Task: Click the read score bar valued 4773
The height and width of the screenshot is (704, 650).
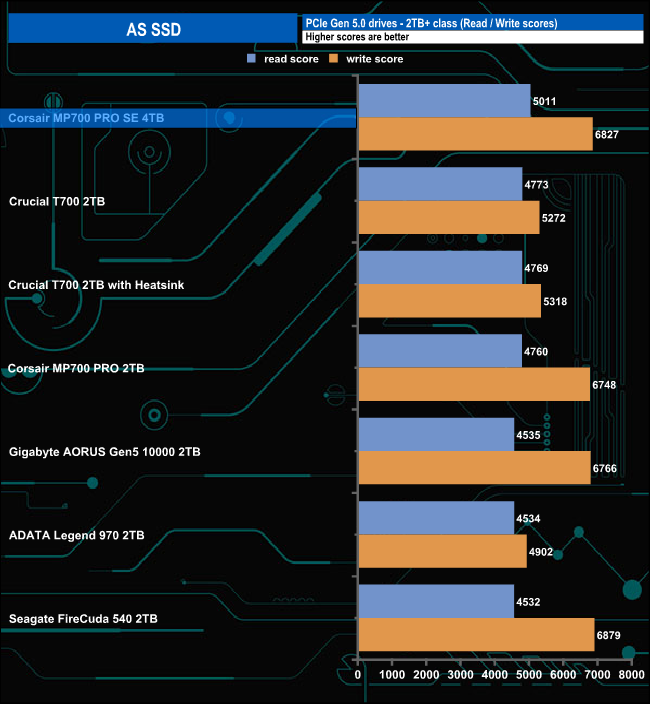Action: pyautogui.click(x=440, y=184)
